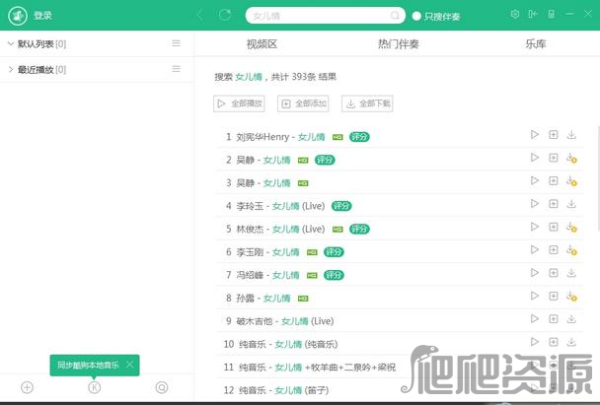
Task: Play song 1 by 刘宪华Henry
Action: click(x=535, y=135)
